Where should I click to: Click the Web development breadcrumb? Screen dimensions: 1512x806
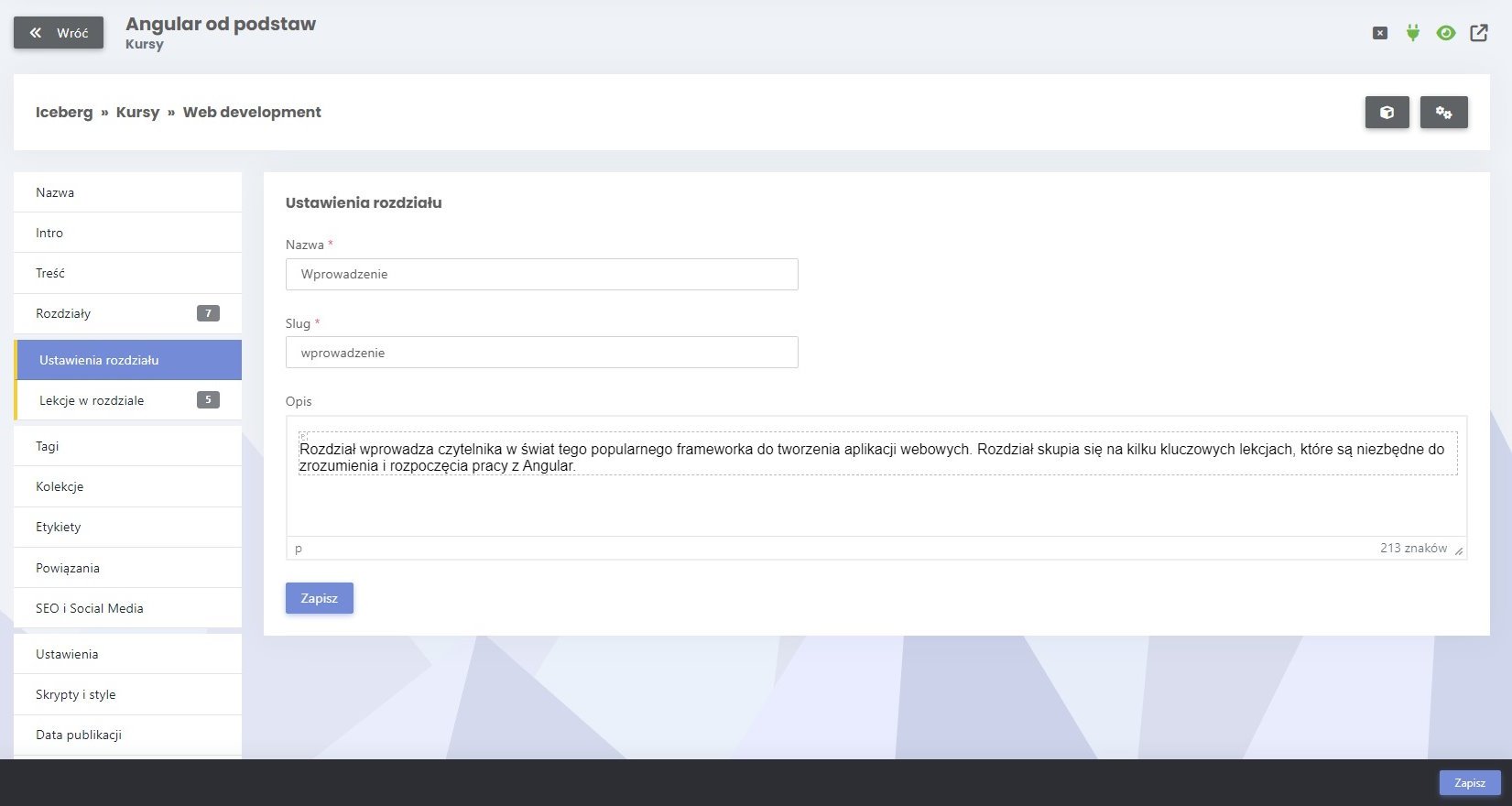252,112
